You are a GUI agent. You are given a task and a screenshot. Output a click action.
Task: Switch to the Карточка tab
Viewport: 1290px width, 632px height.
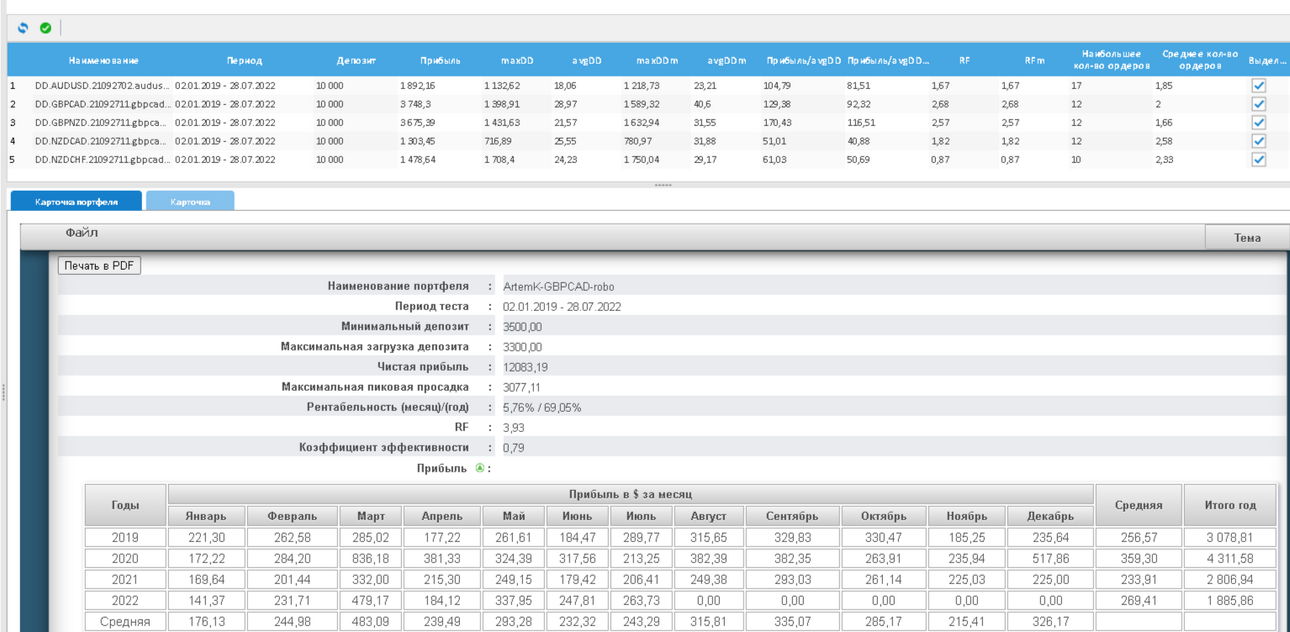tap(190, 201)
